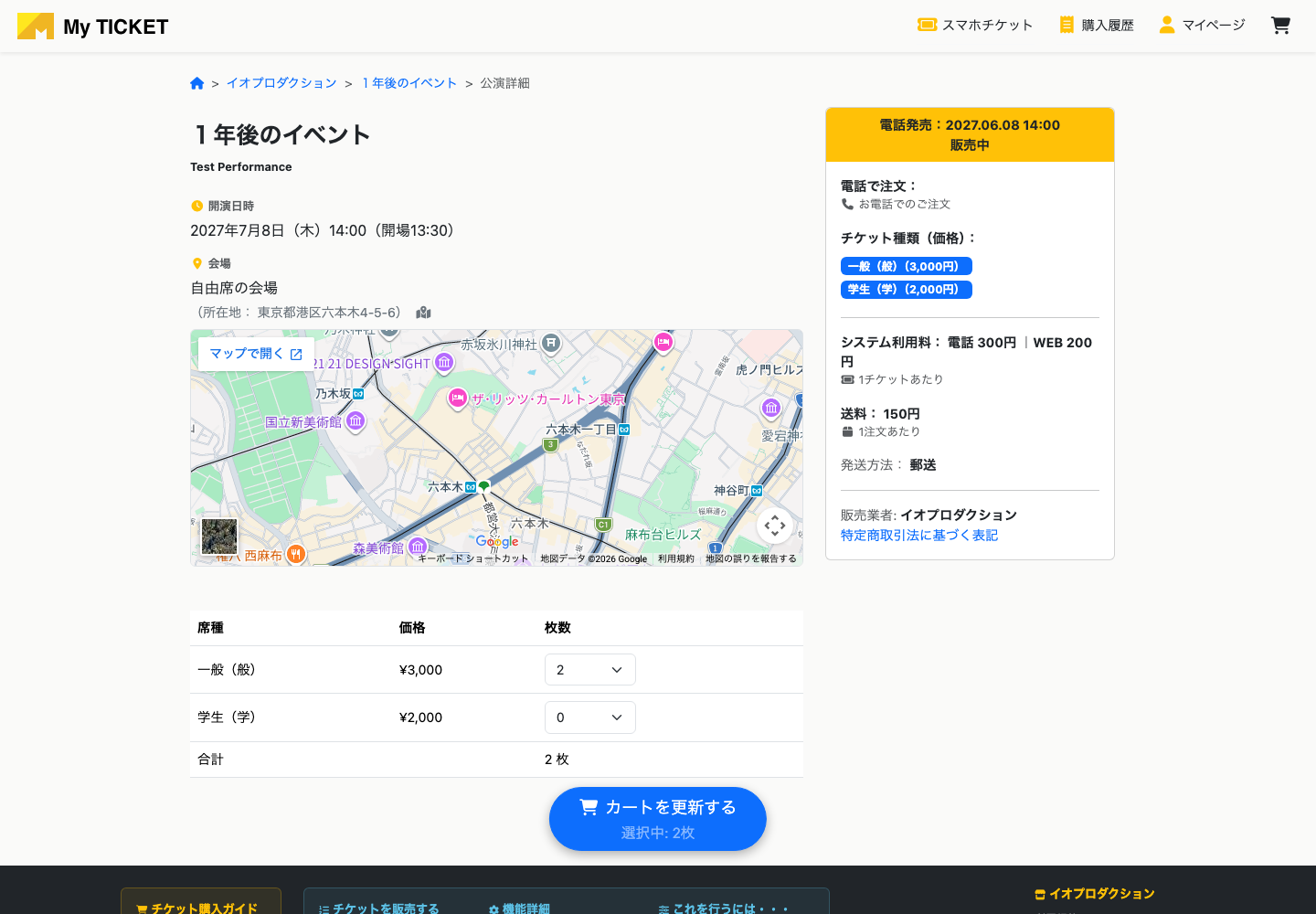Open the スマホチケット menu
The width and height of the screenshot is (1316, 914).
point(975,26)
